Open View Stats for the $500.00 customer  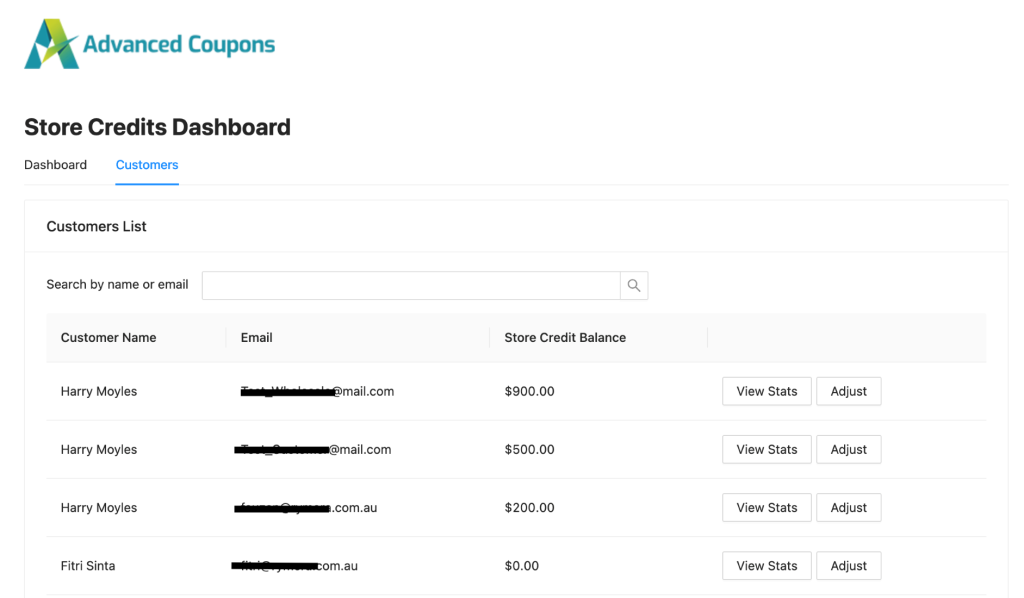[767, 449]
